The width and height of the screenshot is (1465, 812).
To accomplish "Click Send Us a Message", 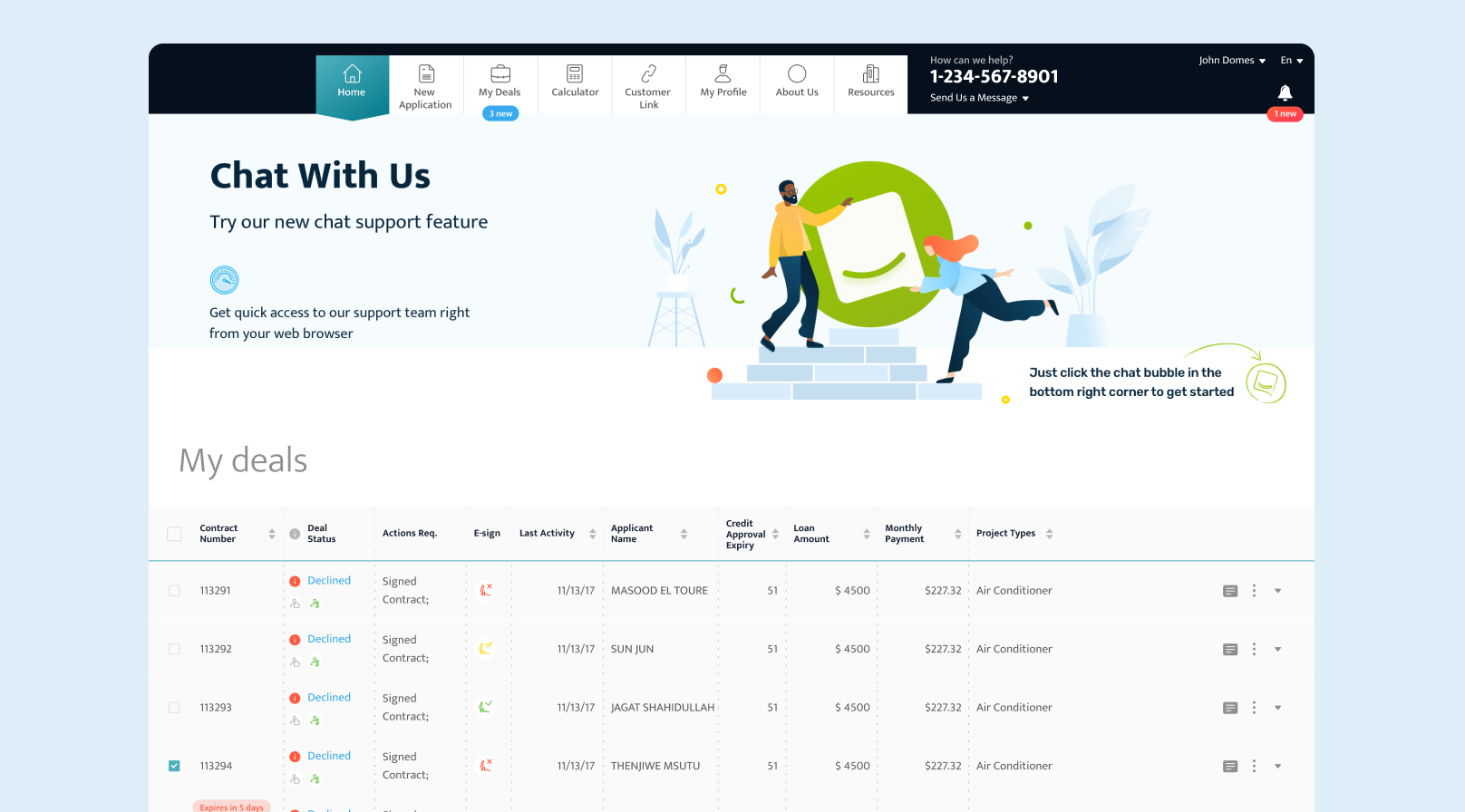I will 979,98.
